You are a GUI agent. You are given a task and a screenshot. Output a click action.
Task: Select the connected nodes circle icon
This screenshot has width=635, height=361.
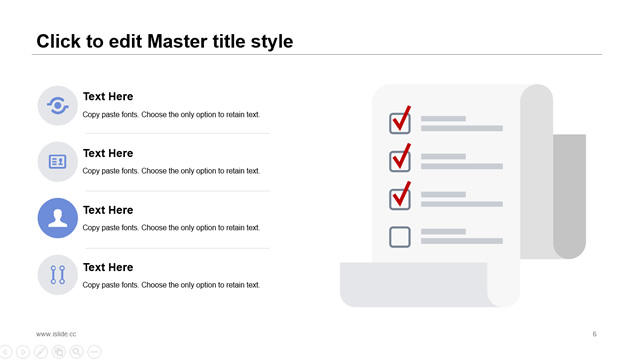click(58, 275)
